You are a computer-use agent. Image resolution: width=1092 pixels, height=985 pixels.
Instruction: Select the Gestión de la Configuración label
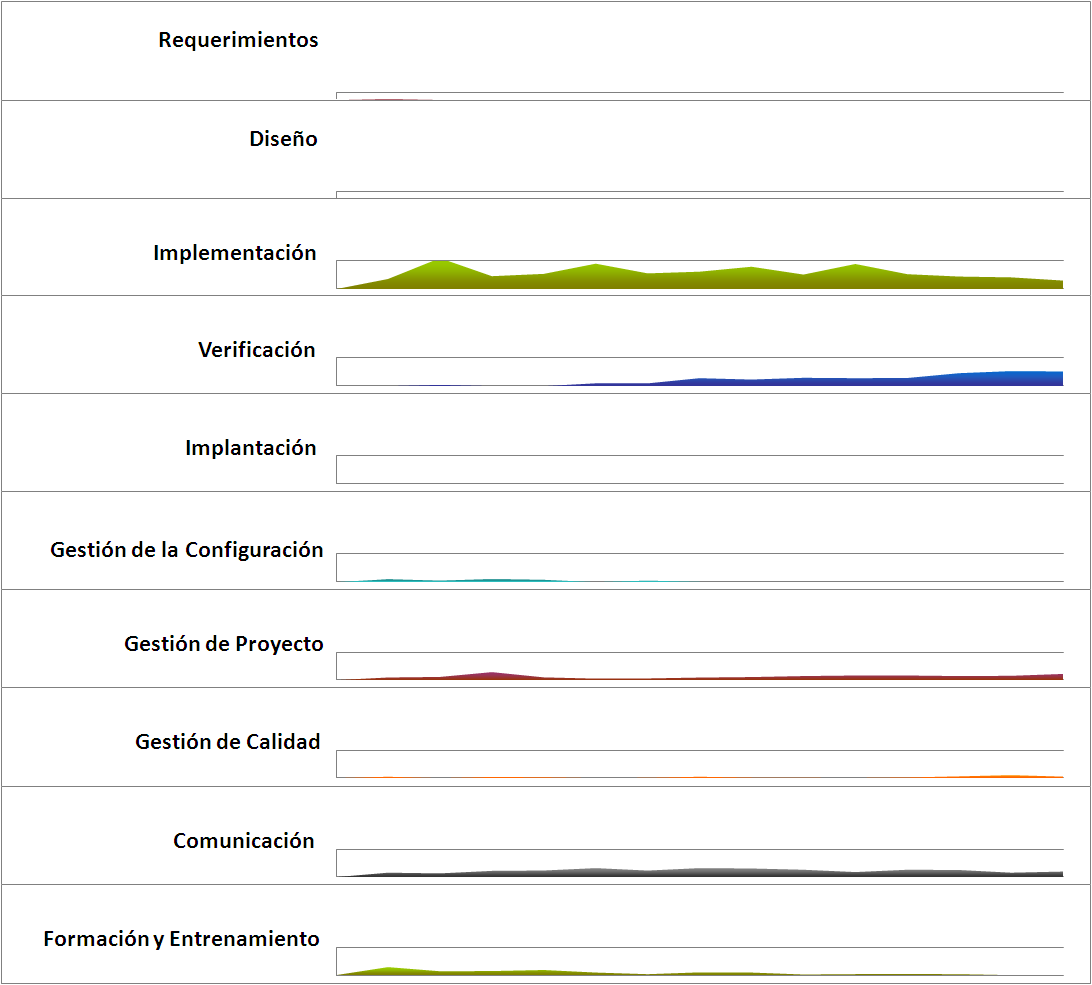pos(187,550)
